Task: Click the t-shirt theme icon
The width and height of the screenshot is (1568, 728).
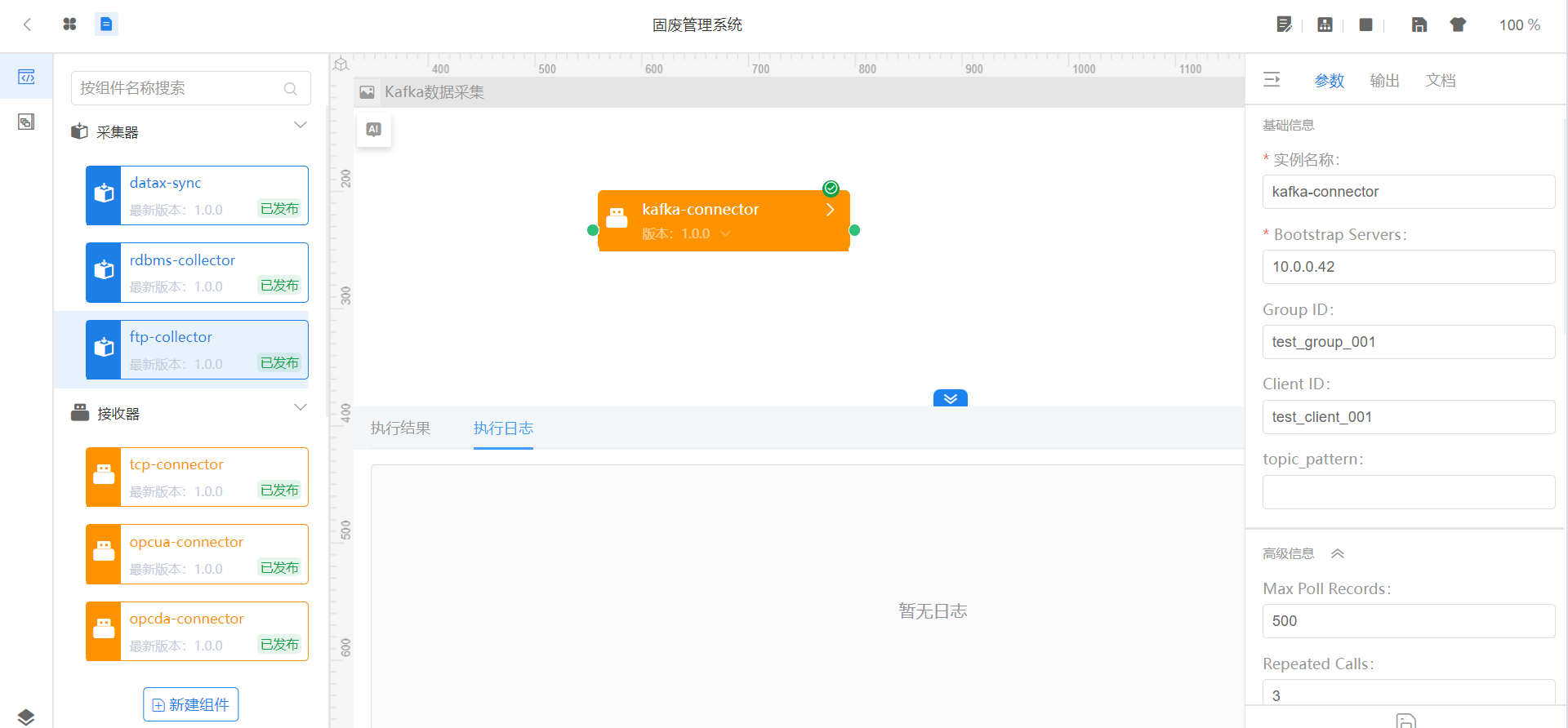Action: [1458, 24]
